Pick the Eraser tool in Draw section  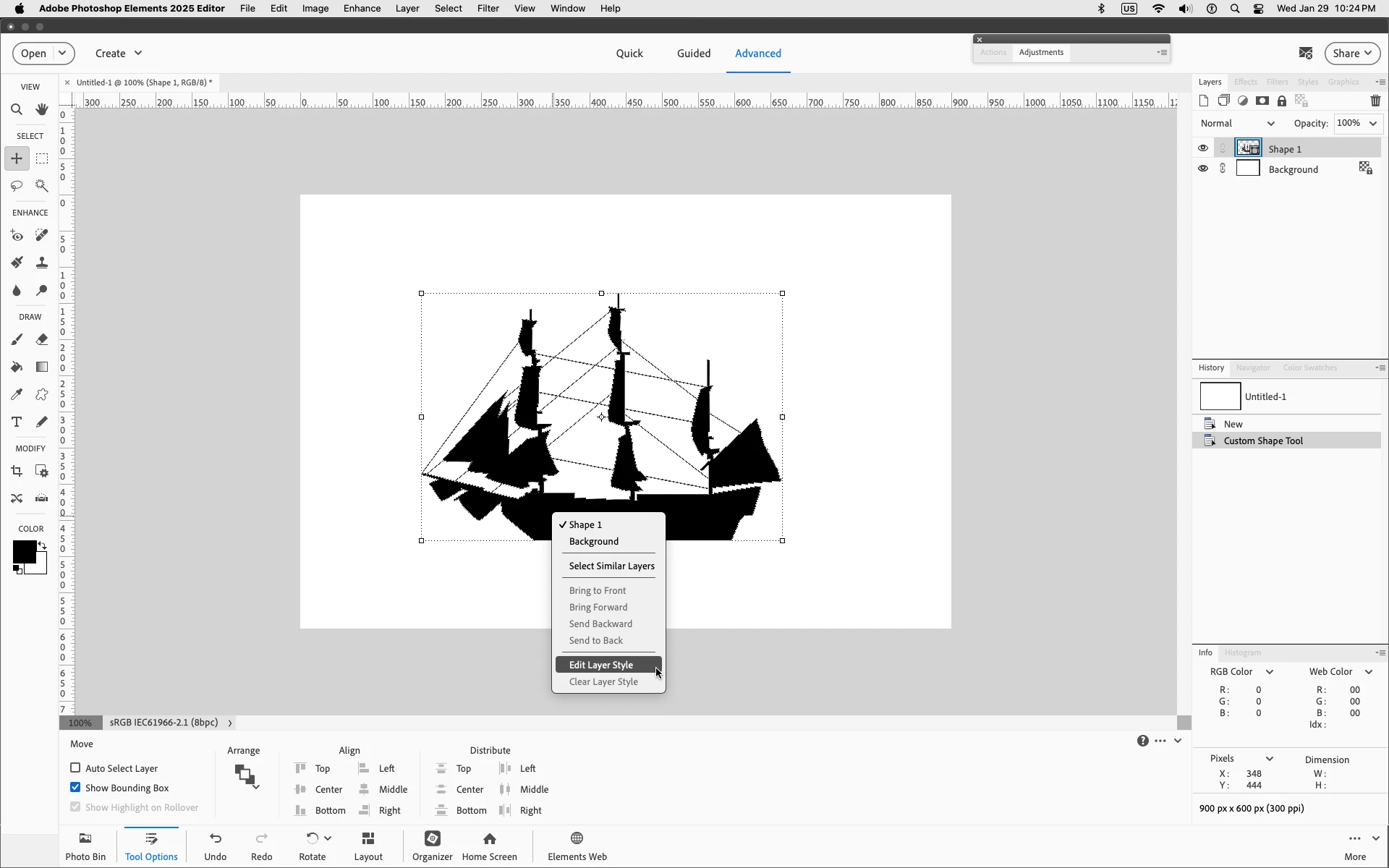coord(42,339)
